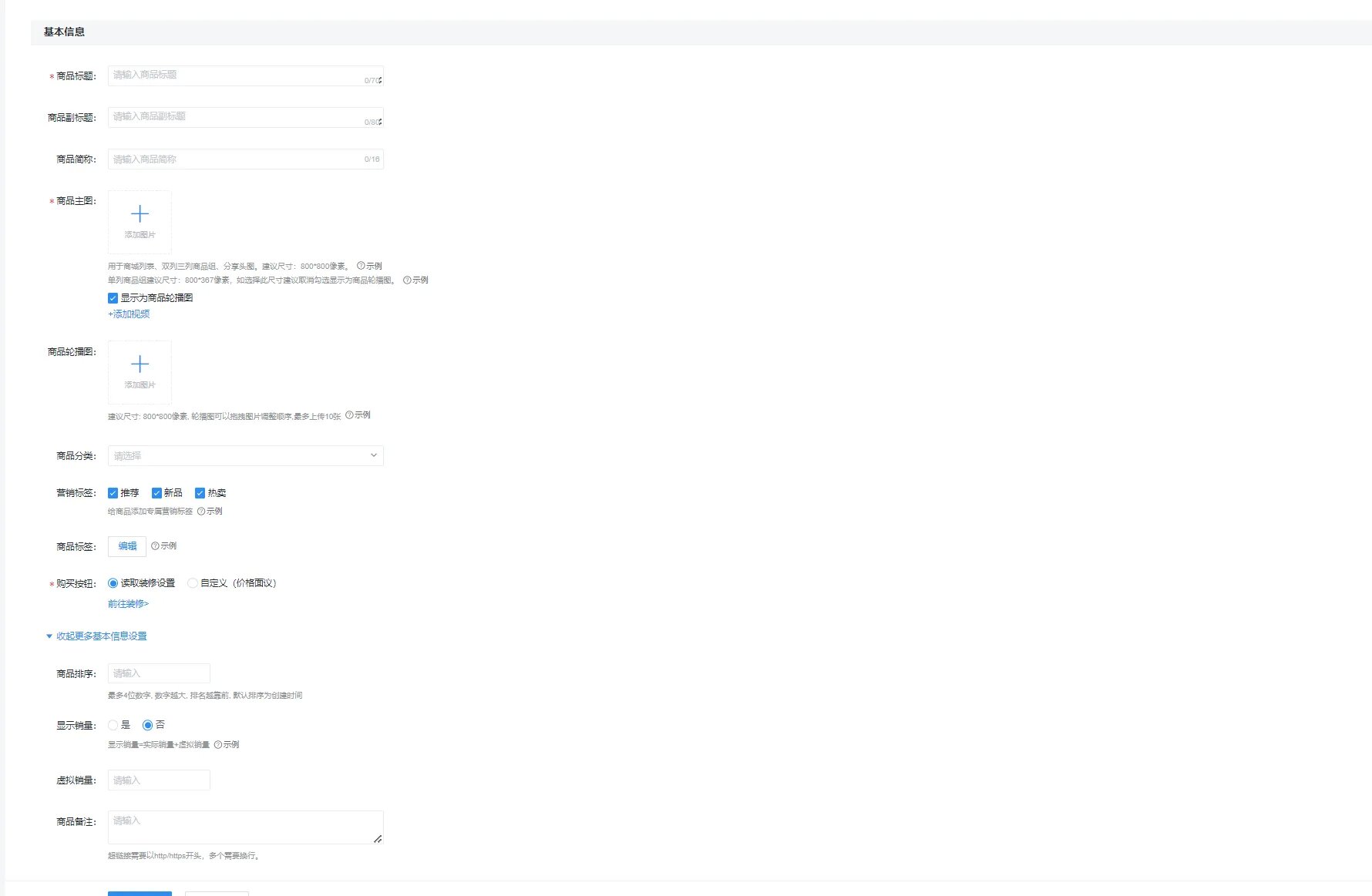Image resolution: width=1372 pixels, height=896 pixels.
Task: Open the 商品分类 dropdown
Action: [245, 456]
